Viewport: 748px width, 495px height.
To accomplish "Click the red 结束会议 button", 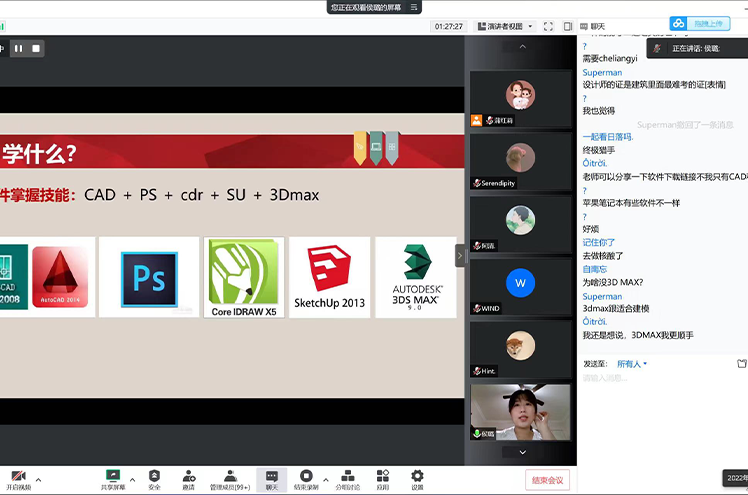I will point(548,480).
